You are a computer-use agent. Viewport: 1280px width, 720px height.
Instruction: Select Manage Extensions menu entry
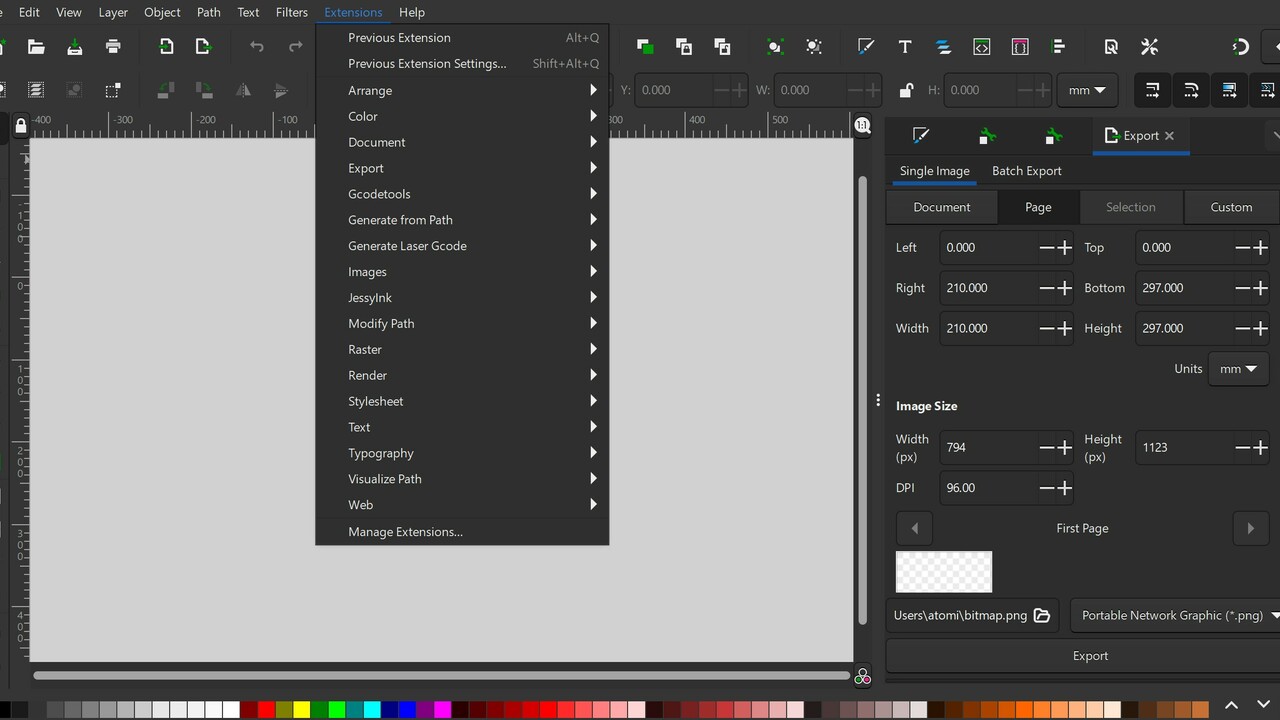coord(405,532)
